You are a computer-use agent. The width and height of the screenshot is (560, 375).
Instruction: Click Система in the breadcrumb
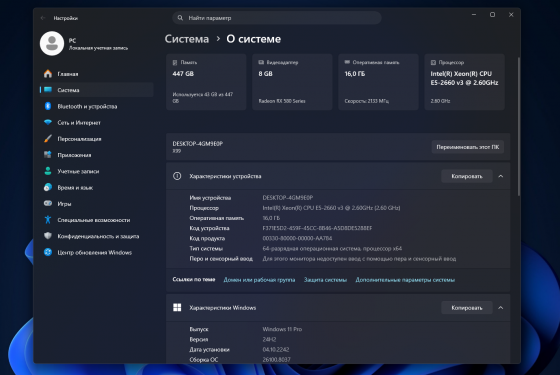tap(187, 39)
